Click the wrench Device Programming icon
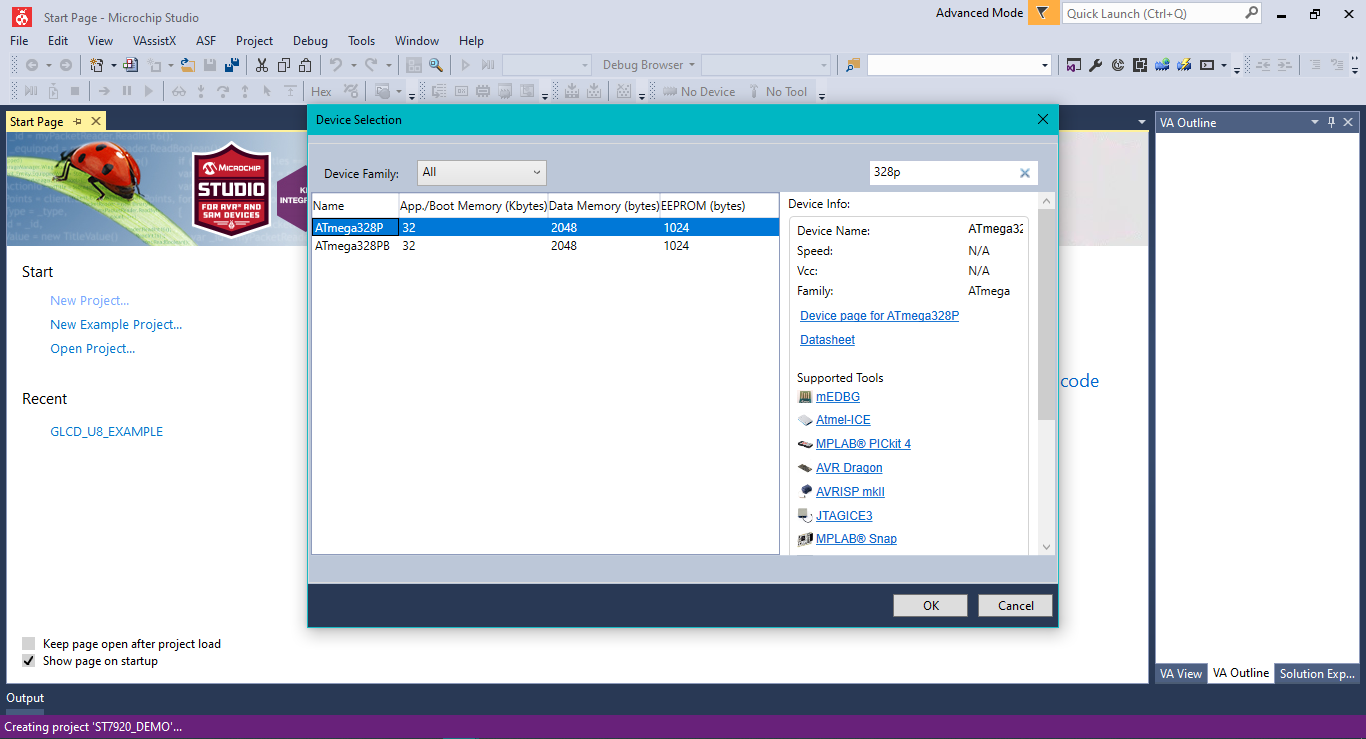The image size is (1366, 739). point(1095,65)
